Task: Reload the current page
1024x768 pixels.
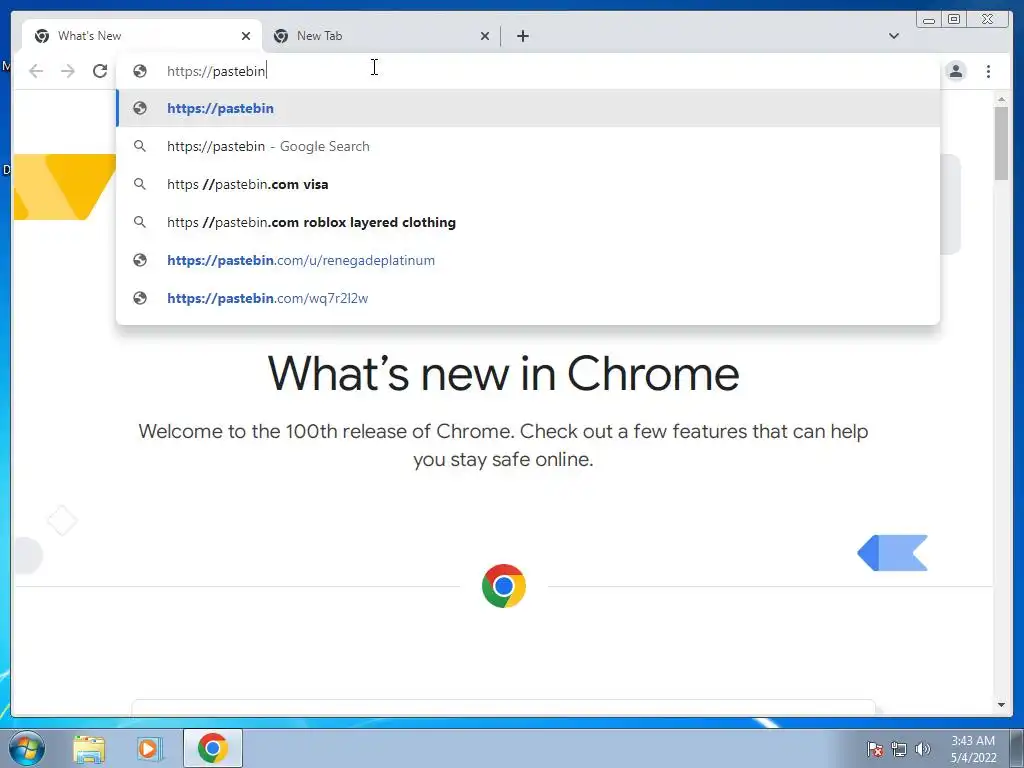Action: click(x=100, y=71)
